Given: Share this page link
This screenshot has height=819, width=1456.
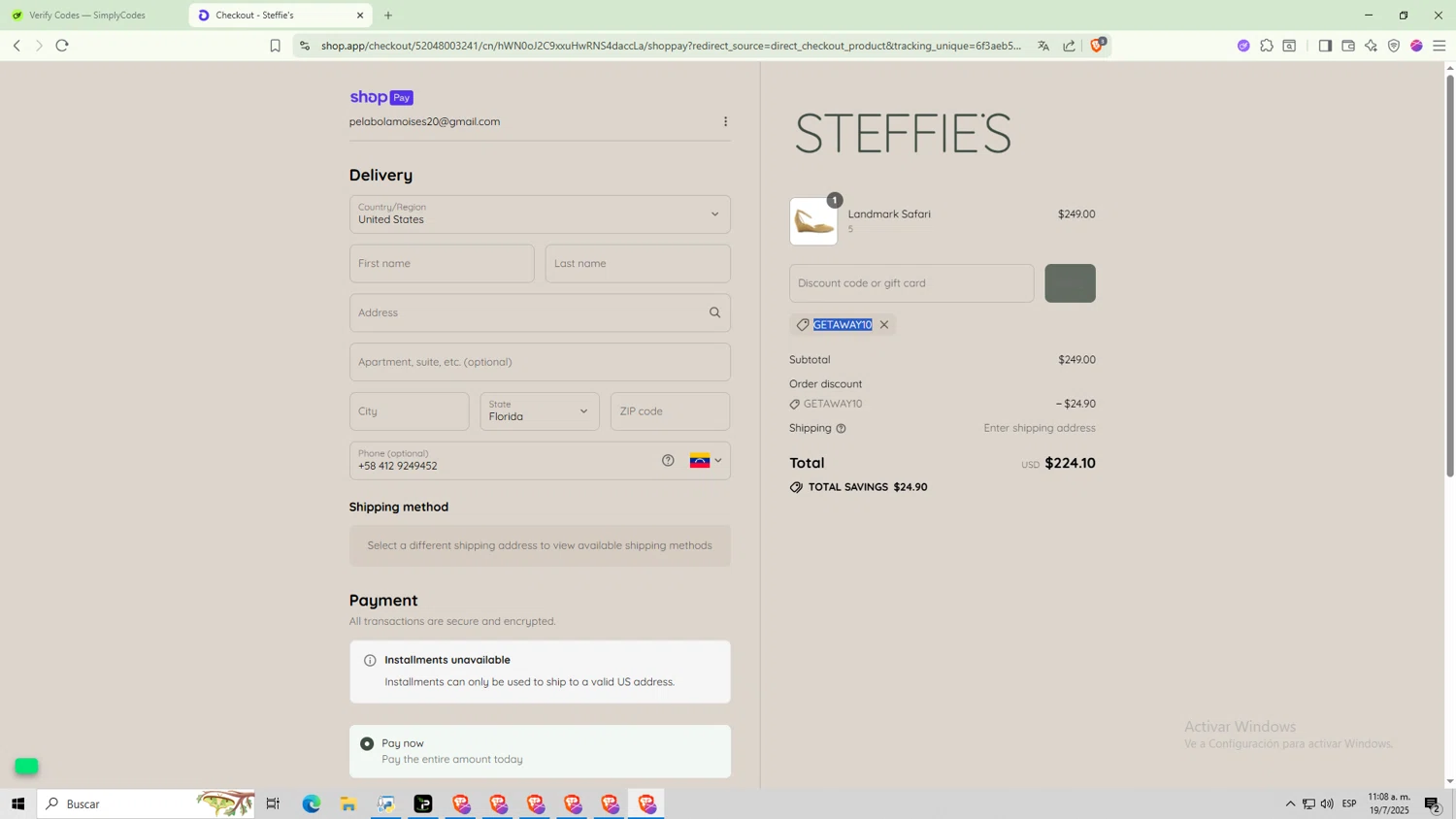Looking at the screenshot, I should click(1069, 46).
